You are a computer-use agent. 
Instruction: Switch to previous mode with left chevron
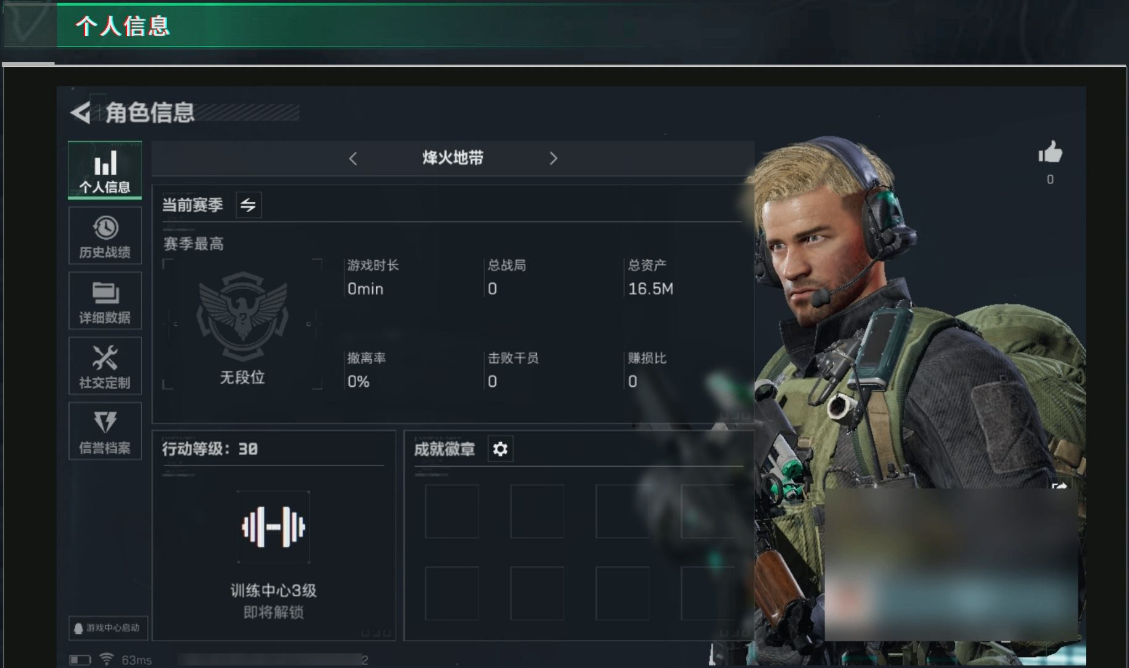tap(353, 158)
